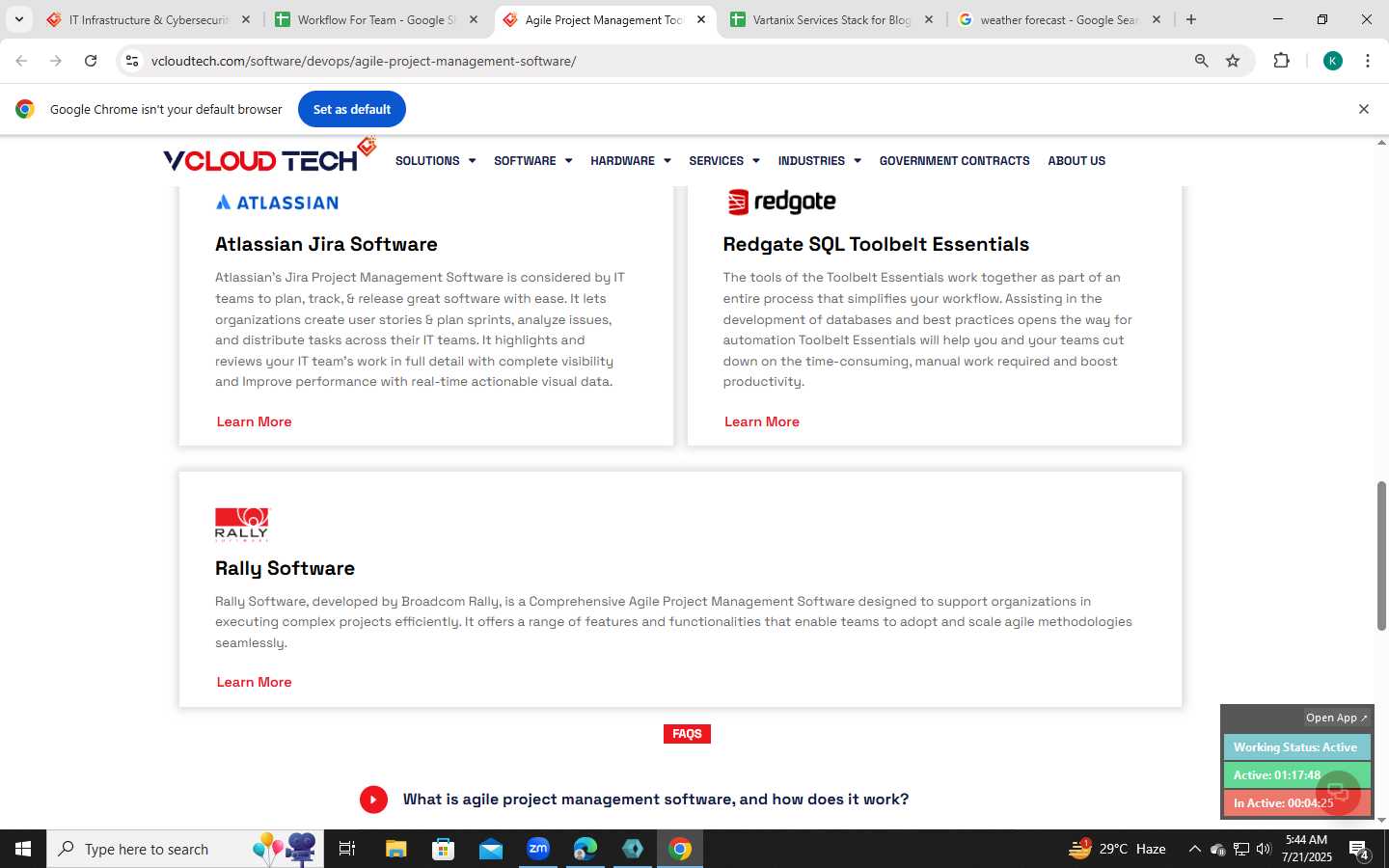Click the Open App link in tracker
Screen dimensions: 1389x868
pos(1336,718)
